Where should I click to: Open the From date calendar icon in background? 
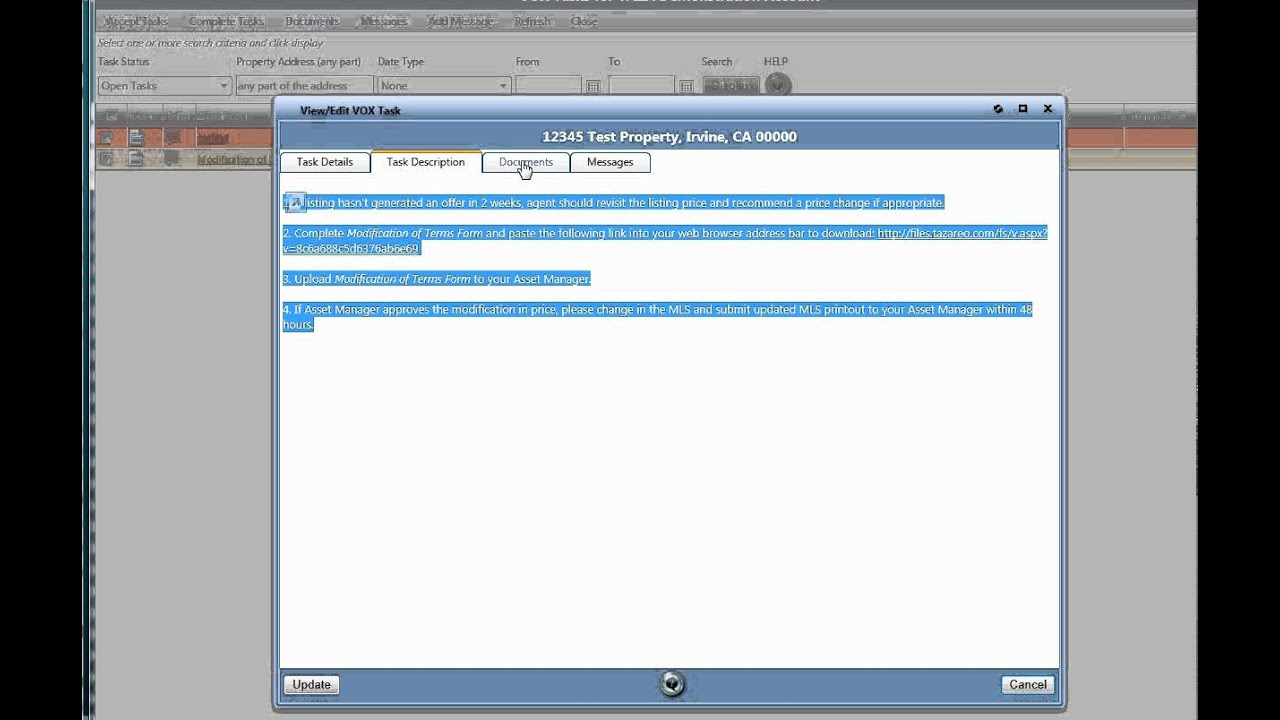(x=593, y=87)
